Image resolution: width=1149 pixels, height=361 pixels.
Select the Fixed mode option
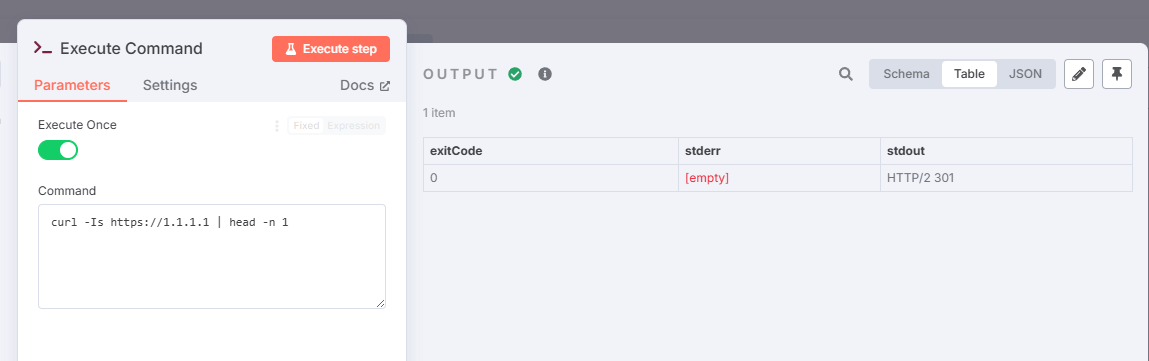306,126
